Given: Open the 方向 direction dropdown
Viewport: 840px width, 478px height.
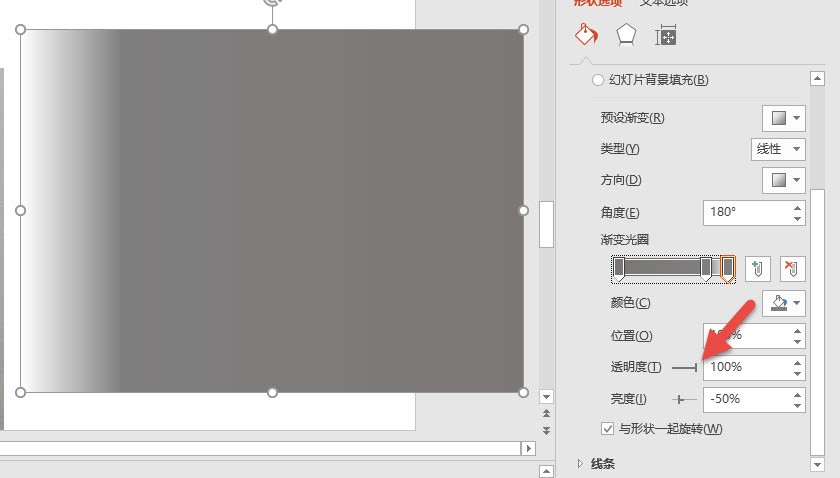Looking at the screenshot, I should (x=784, y=180).
